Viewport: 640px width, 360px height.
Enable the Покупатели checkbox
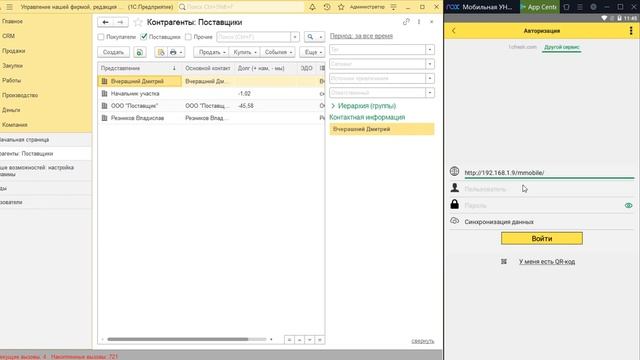pos(101,37)
